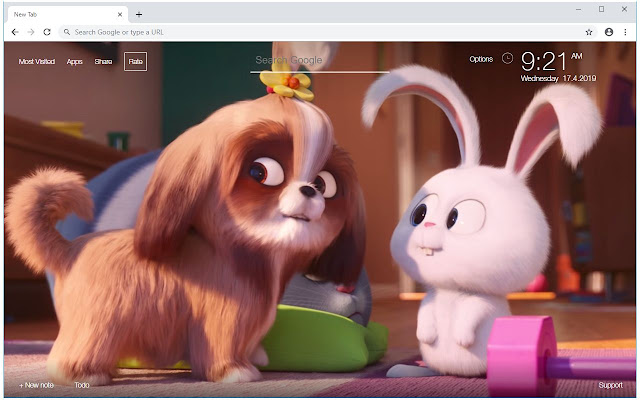Bookmark this page with star icon
This screenshot has height=400, width=640.
(x=589, y=32)
